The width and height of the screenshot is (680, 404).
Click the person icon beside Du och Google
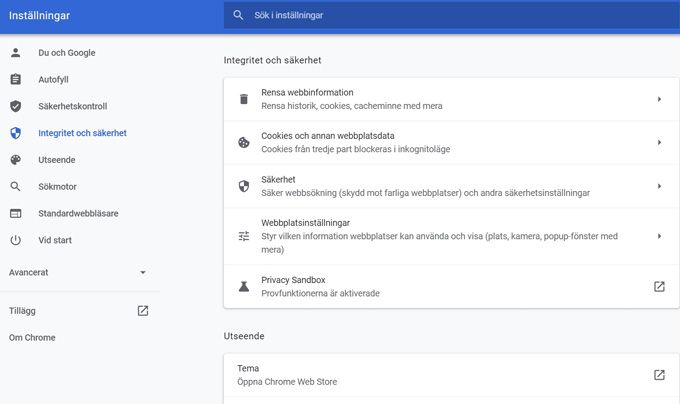pos(16,53)
